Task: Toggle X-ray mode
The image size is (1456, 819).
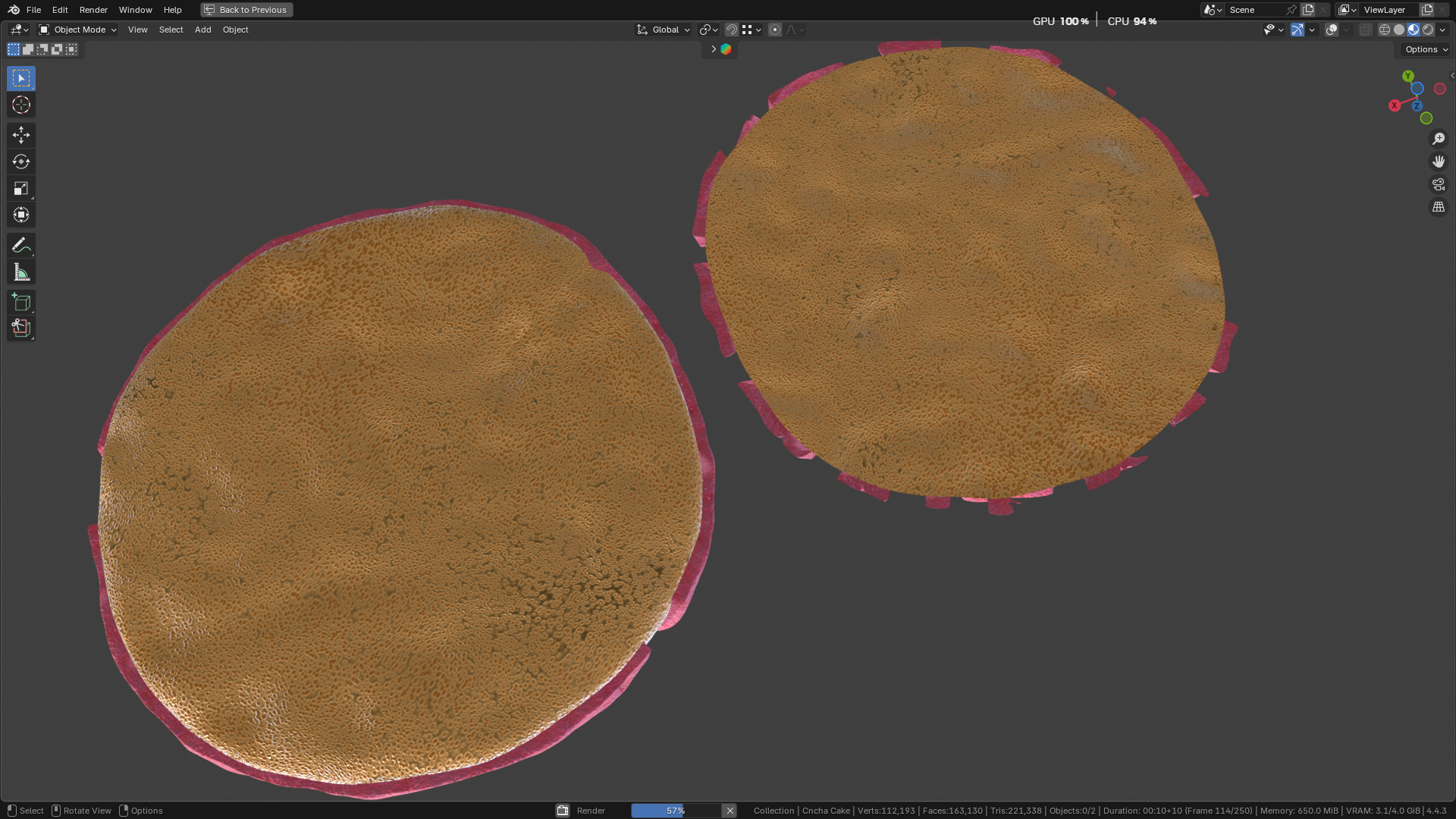Action: (1366, 30)
